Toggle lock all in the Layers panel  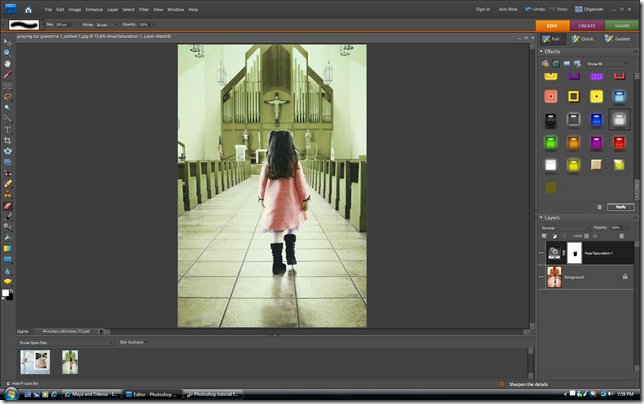595,236
